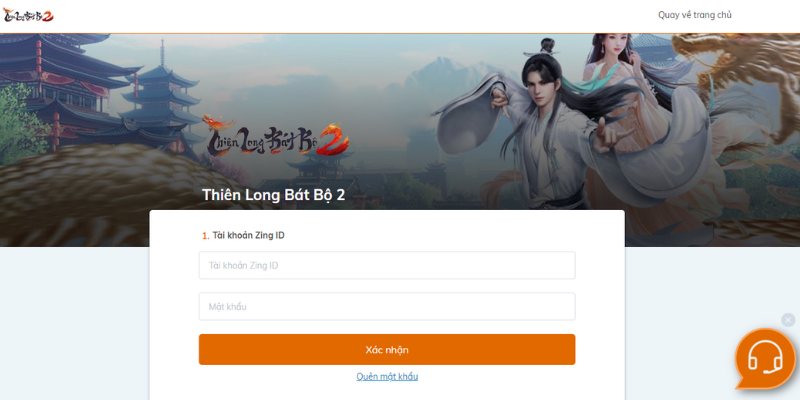Go back via Quay về trang chủ
Screen dimensions: 800x400
tap(694, 15)
